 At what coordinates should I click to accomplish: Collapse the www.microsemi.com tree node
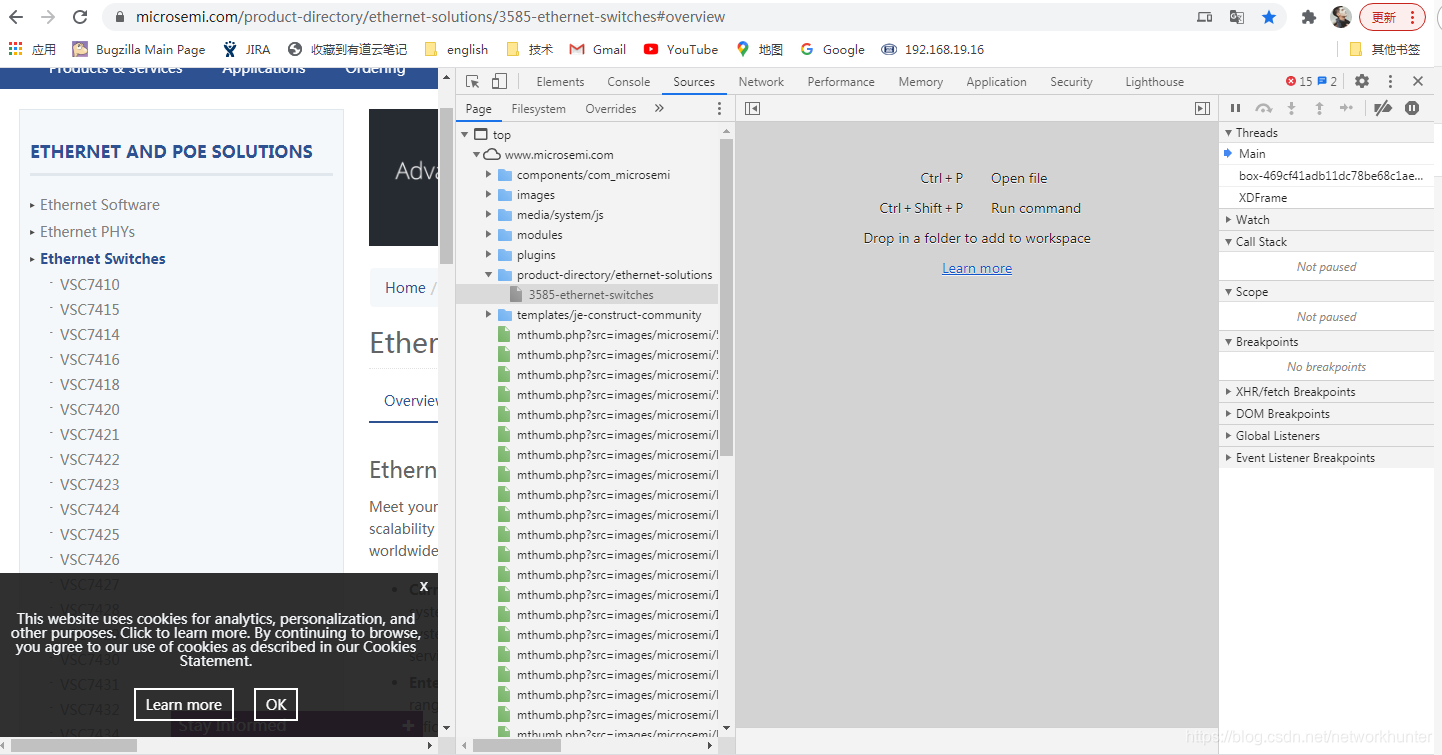[x=477, y=155]
